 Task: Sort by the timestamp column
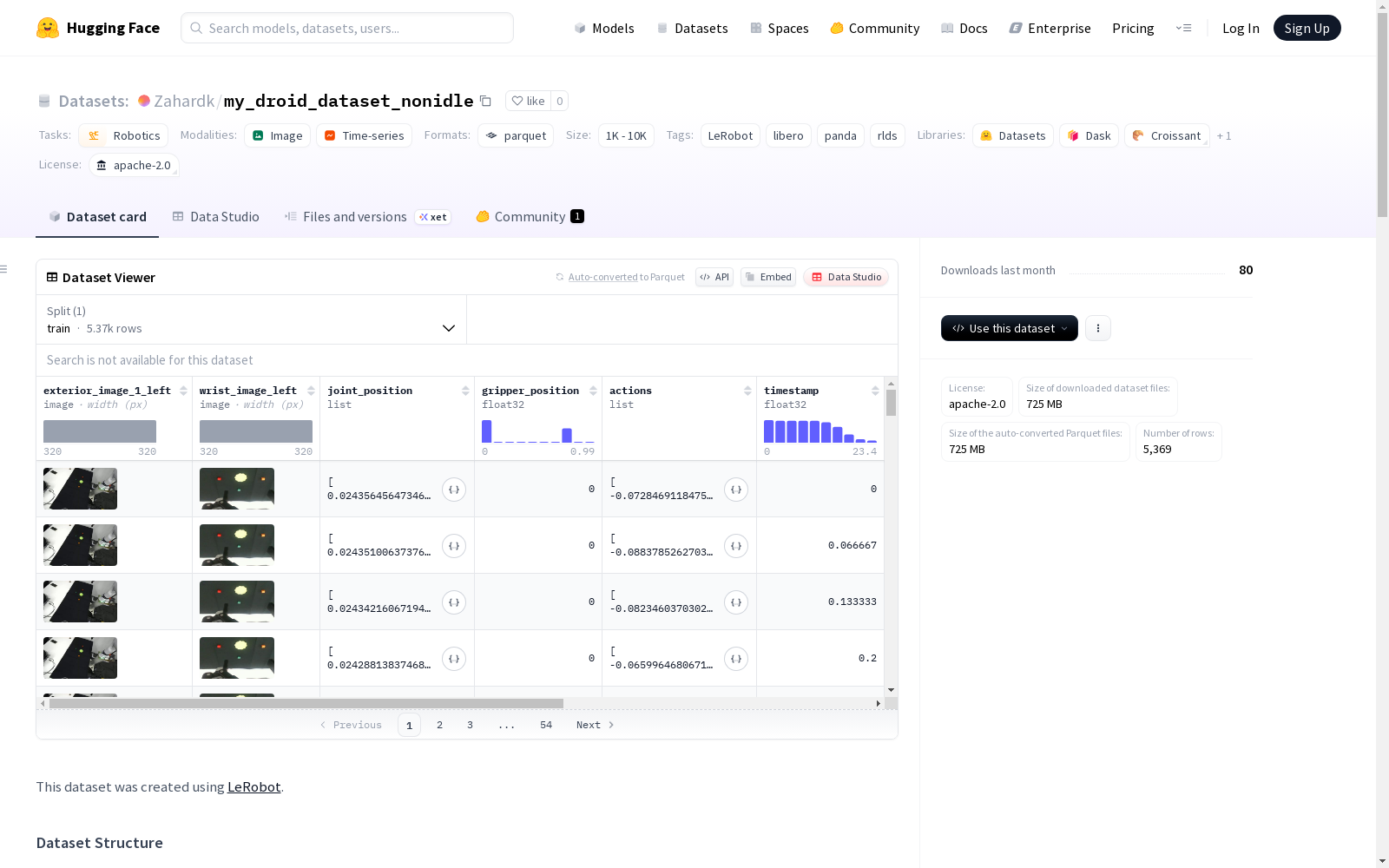click(x=875, y=391)
